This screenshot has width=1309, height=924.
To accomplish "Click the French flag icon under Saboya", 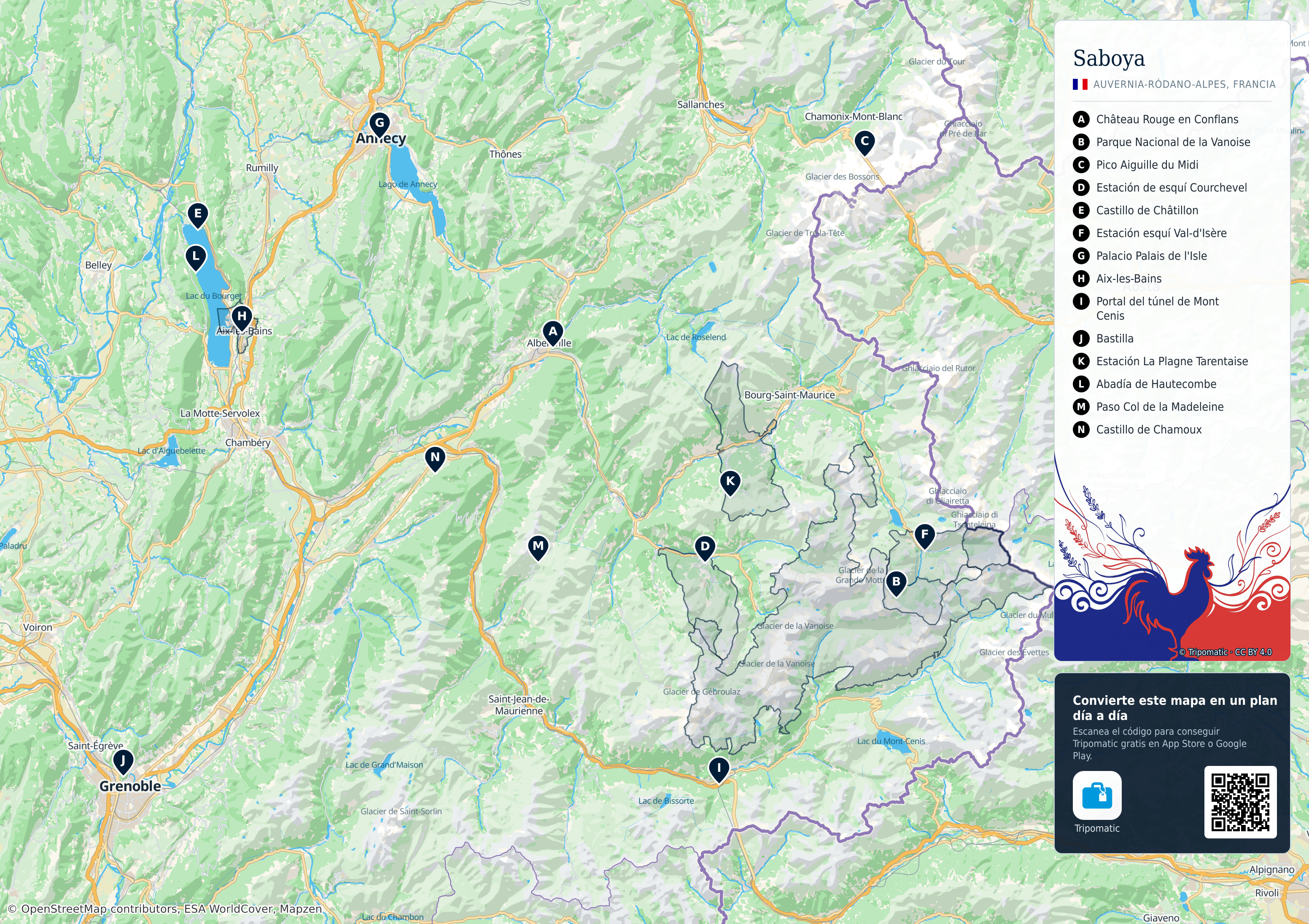I will [x=1080, y=84].
